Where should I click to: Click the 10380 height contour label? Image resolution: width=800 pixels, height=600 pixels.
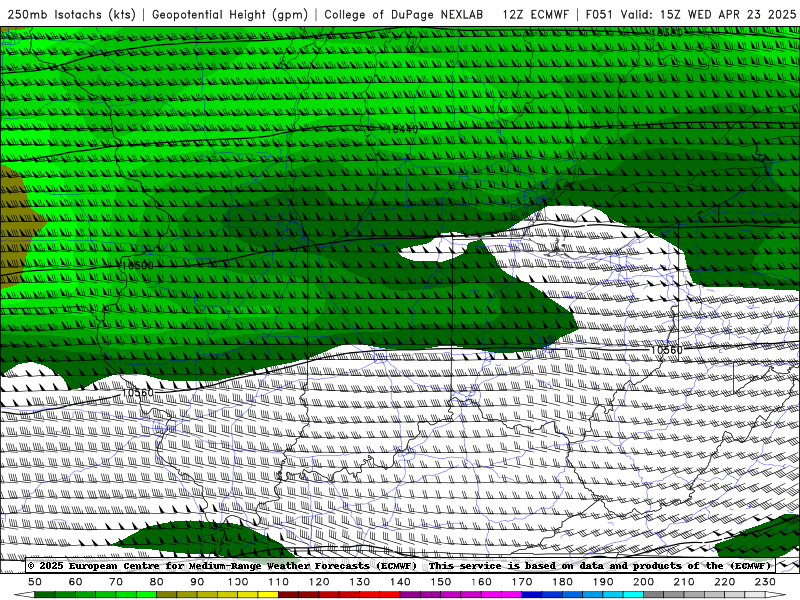[x=667, y=32]
